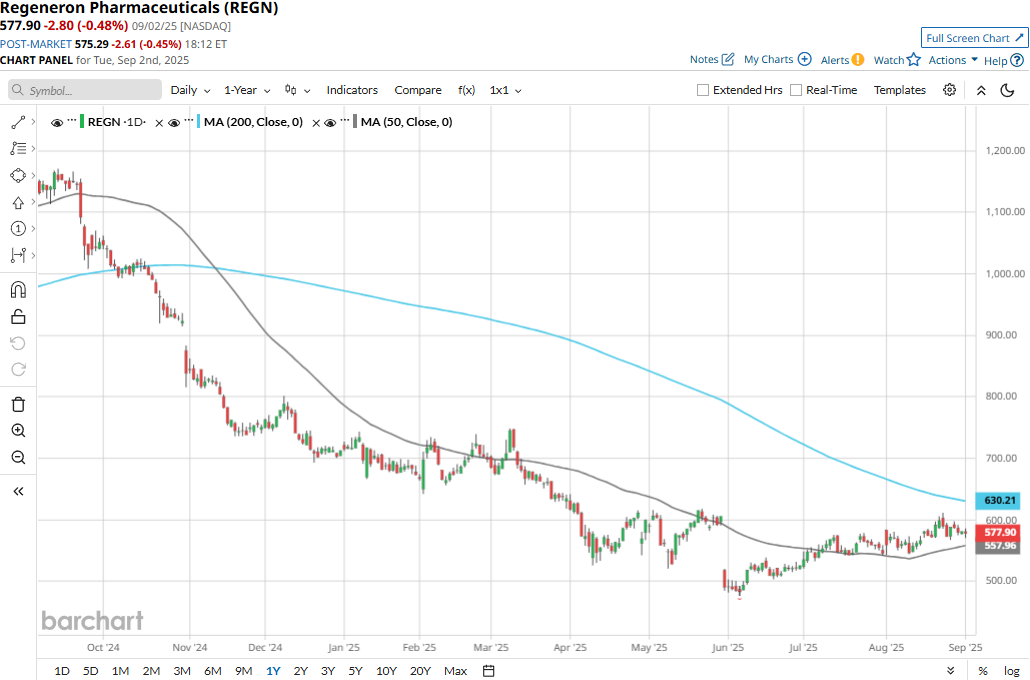Click the zoom out magnifier icon
Screen dimensions: 1030x680
coord(18,458)
